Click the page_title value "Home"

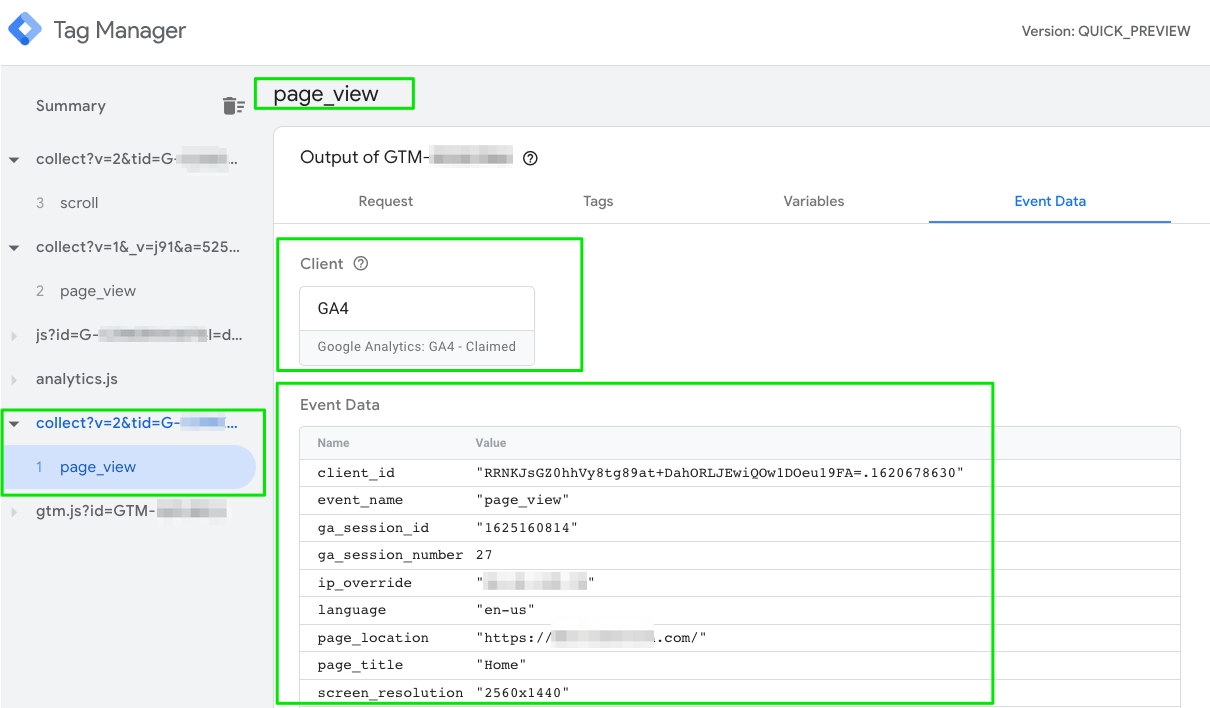click(x=501, y=665)
